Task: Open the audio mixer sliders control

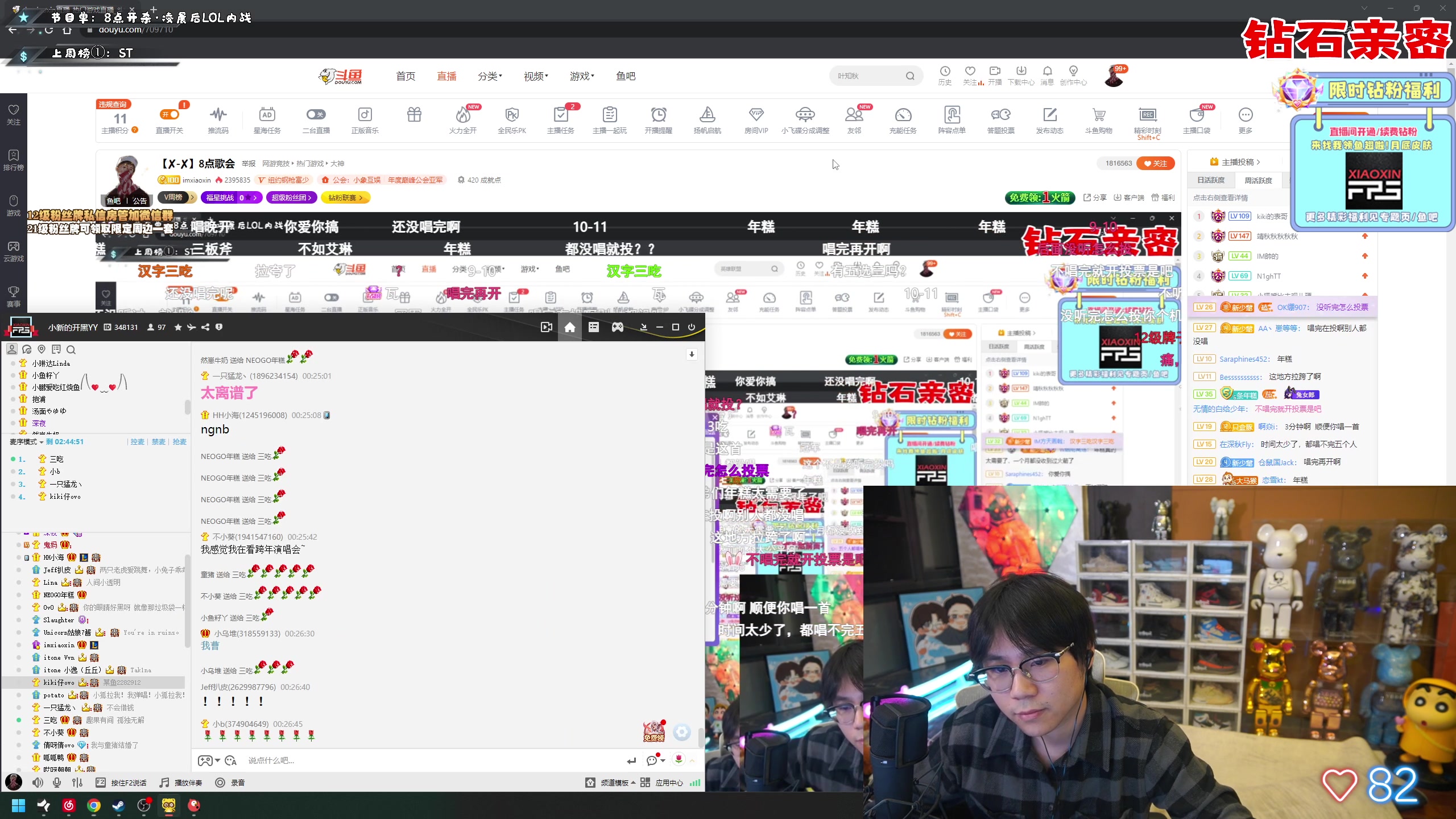Action: pos(77,782)
